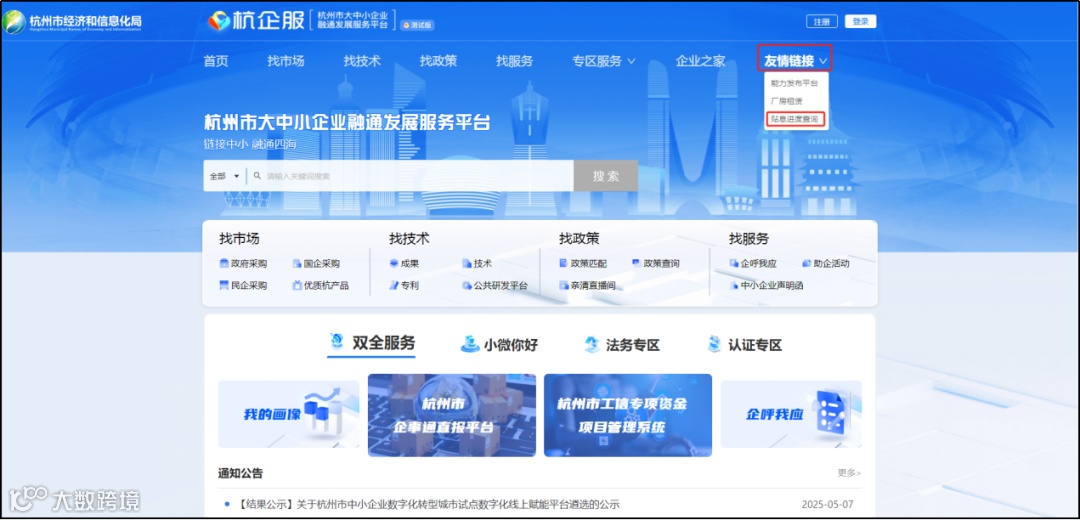Click the 成果 icon

click(x=394, y=263)
